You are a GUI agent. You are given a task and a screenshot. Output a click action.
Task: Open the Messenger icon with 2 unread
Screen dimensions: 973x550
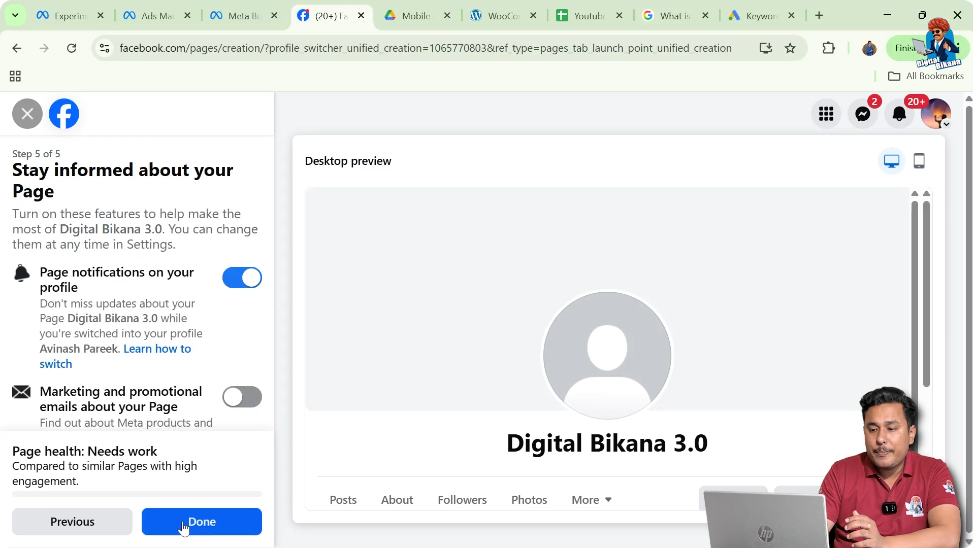pyautogui.click(x=863, y=114)
